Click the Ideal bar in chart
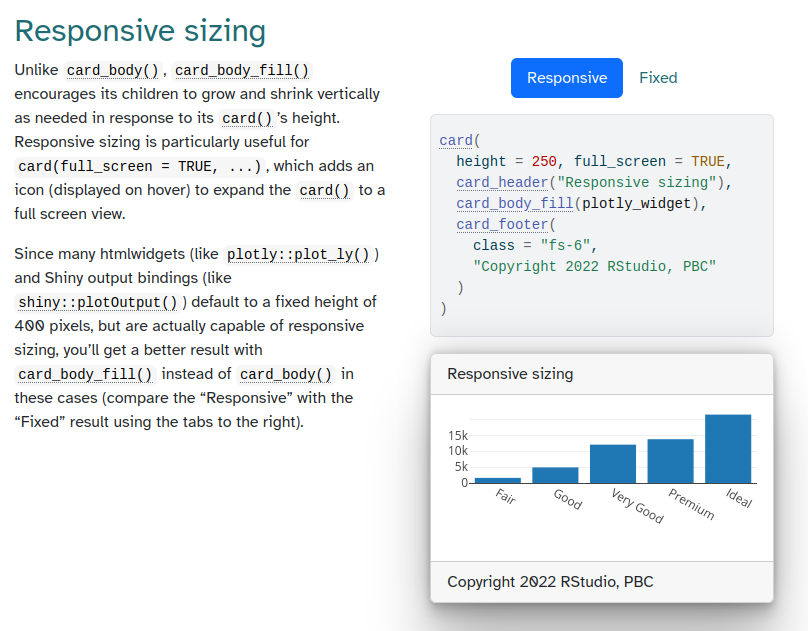This screenshot has height=631, width=808. pyautogui.click(x=728, y=449)
